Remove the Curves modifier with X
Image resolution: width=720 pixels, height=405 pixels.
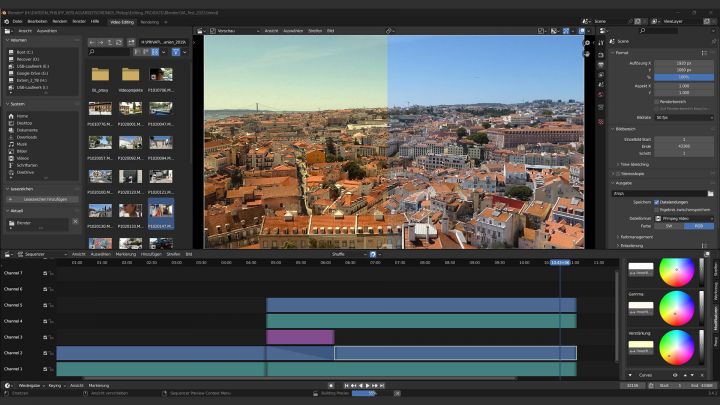[x=702, y=375]
